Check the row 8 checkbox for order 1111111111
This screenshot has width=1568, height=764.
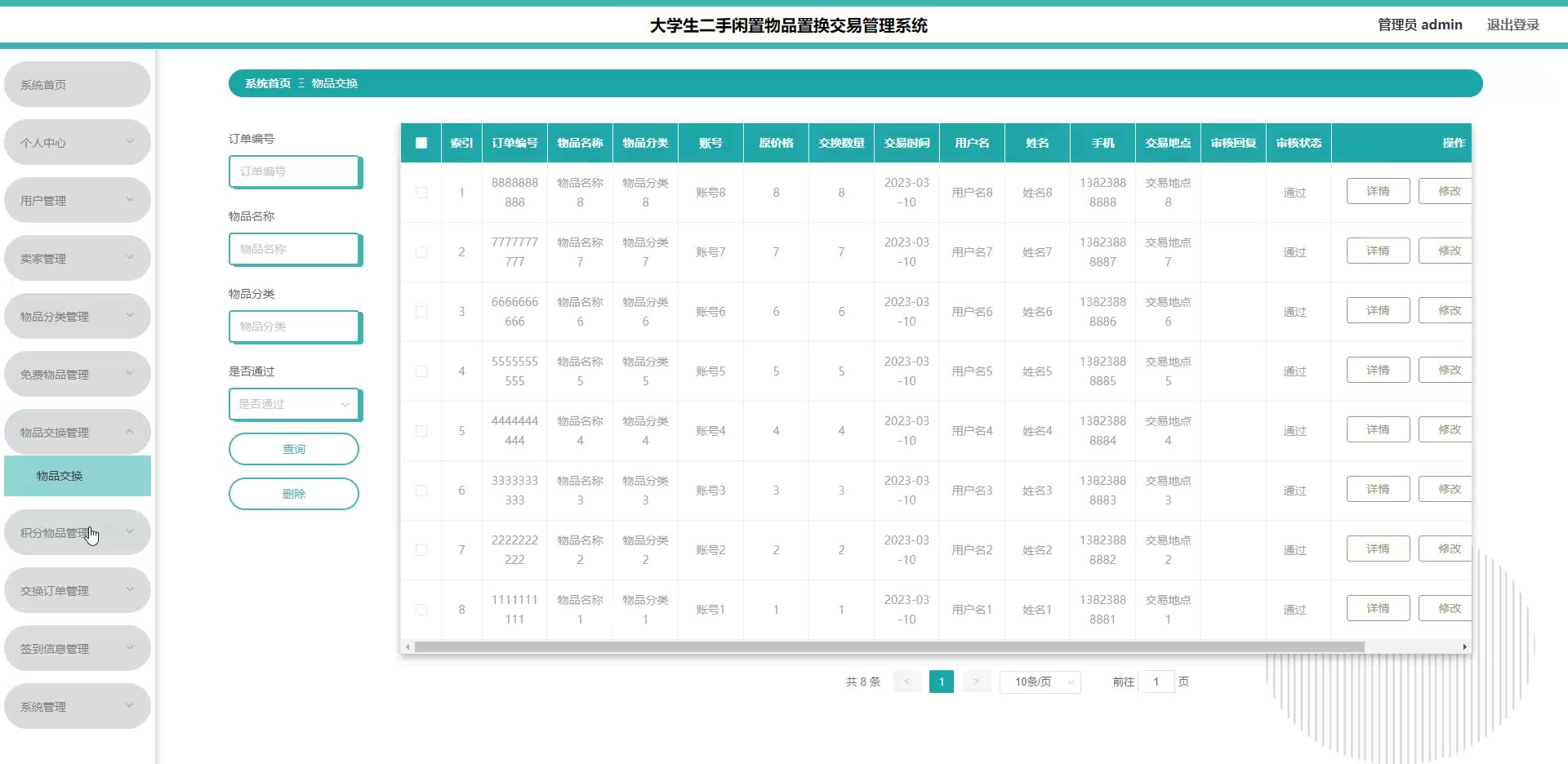point(421,610)
